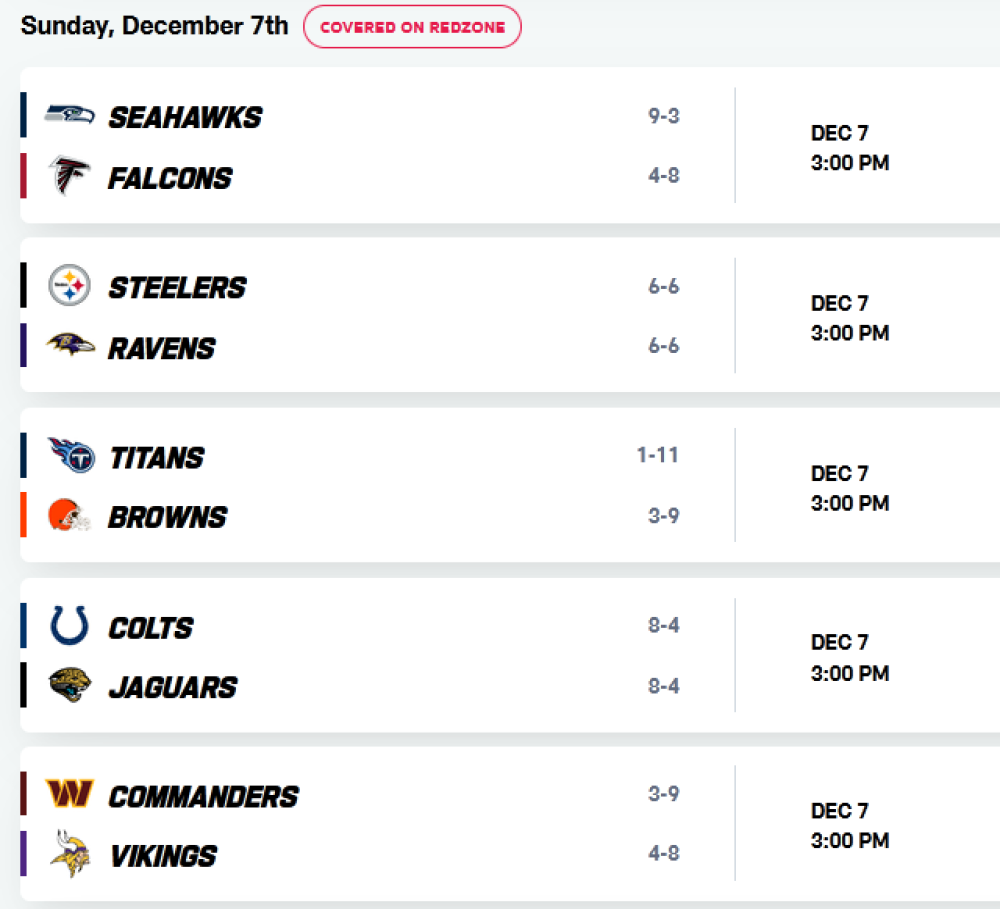Click the Colts horseshoe logo
The width and height of the screenshot is (1000, 909).
pyautogui.click(x=70, y=625)
